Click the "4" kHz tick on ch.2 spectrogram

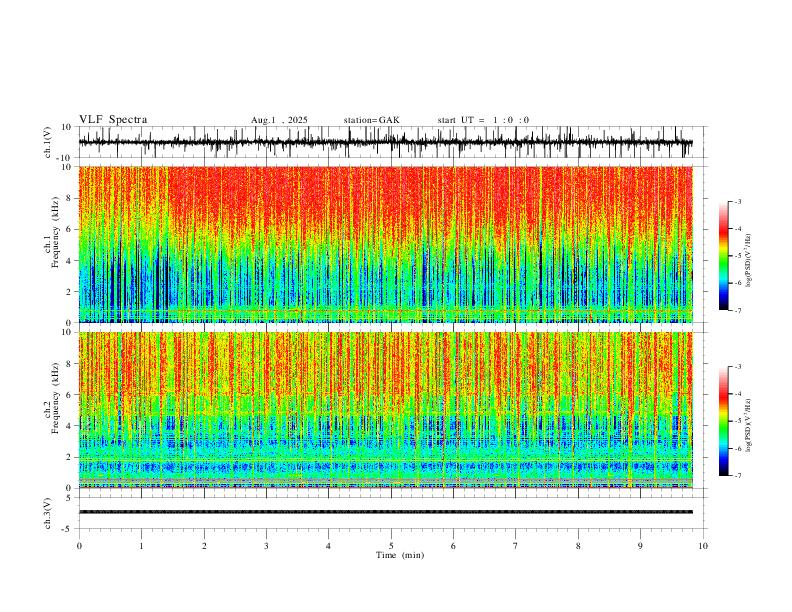[x=70, y=426]
